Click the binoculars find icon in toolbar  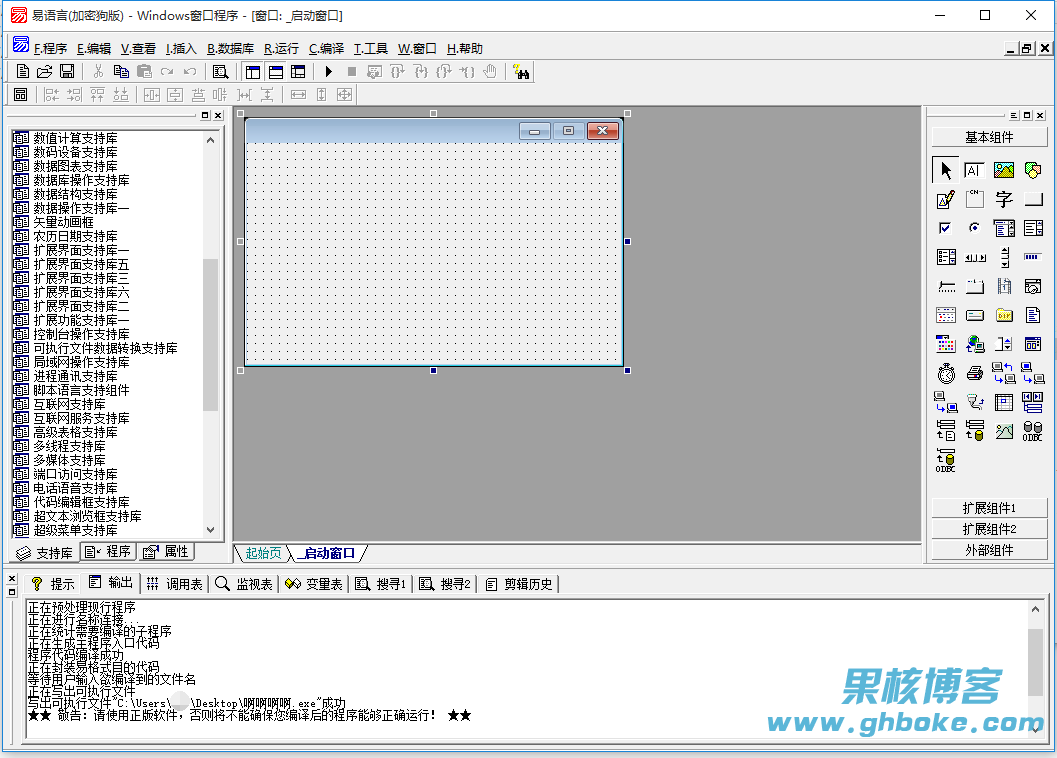point(521,72)
